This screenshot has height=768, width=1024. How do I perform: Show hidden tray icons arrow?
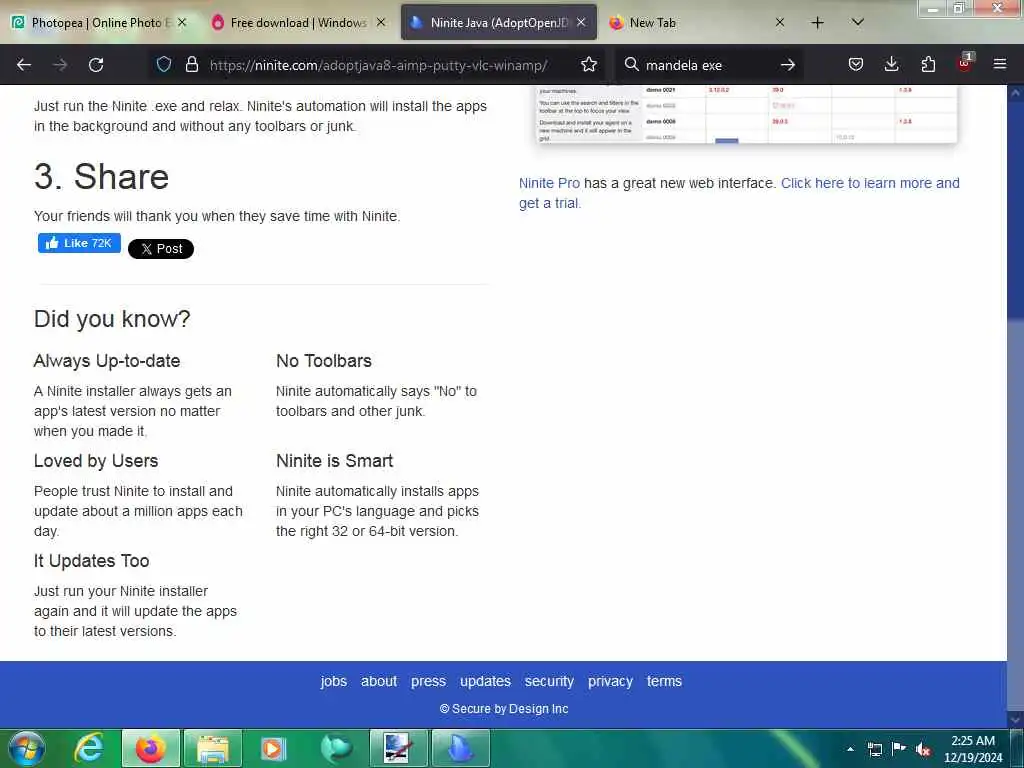850,749
